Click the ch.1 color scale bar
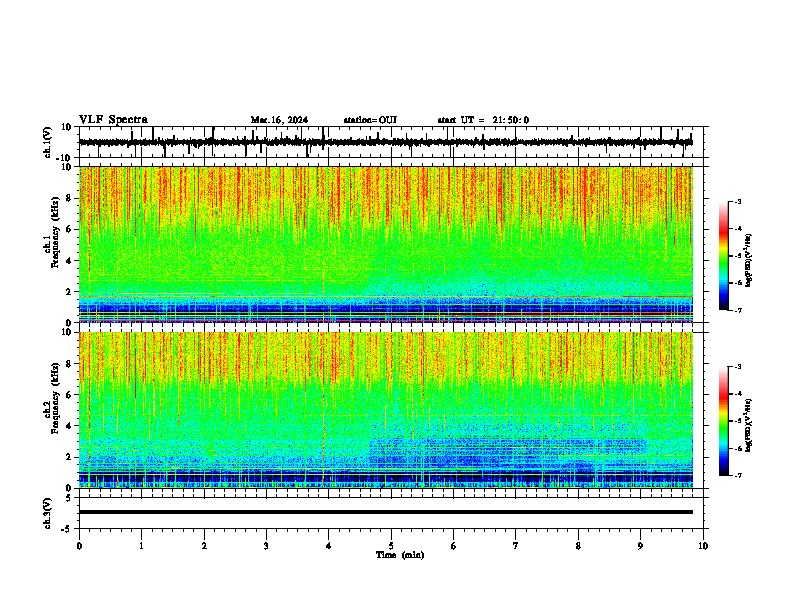The image size is (792, 612). pos(723,256)
